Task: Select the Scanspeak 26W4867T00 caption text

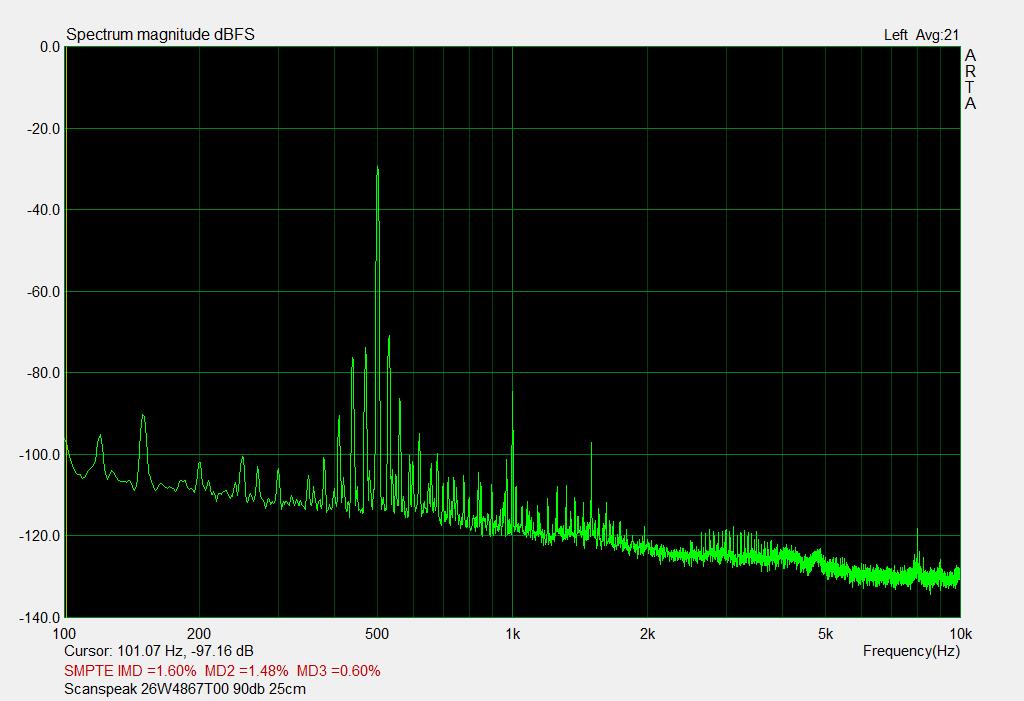Action: (x=185, y=689)
